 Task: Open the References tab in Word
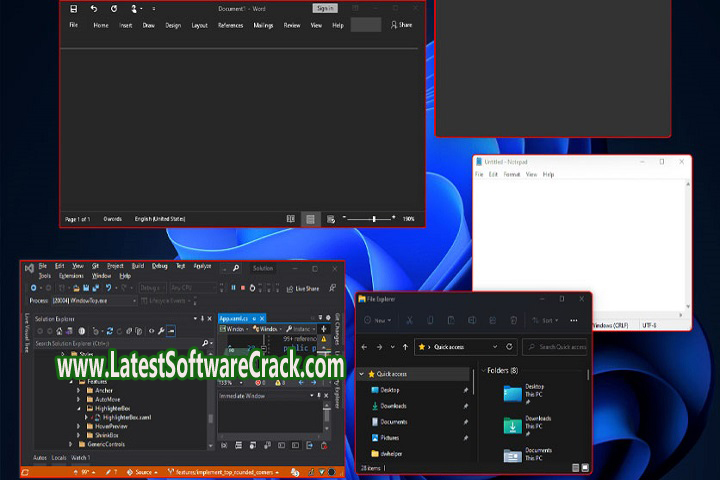click(231, 25)
